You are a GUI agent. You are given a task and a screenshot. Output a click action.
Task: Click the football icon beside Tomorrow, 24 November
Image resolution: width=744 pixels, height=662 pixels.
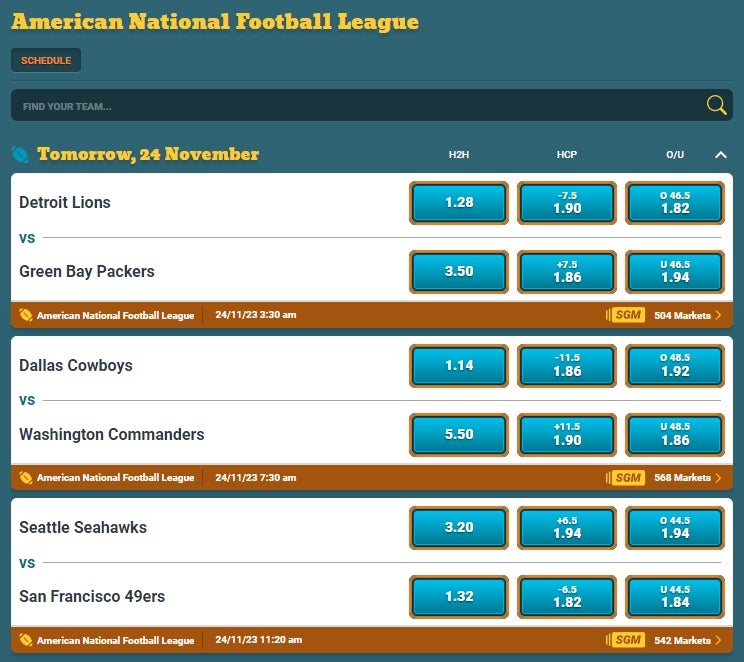pos(20,154)
